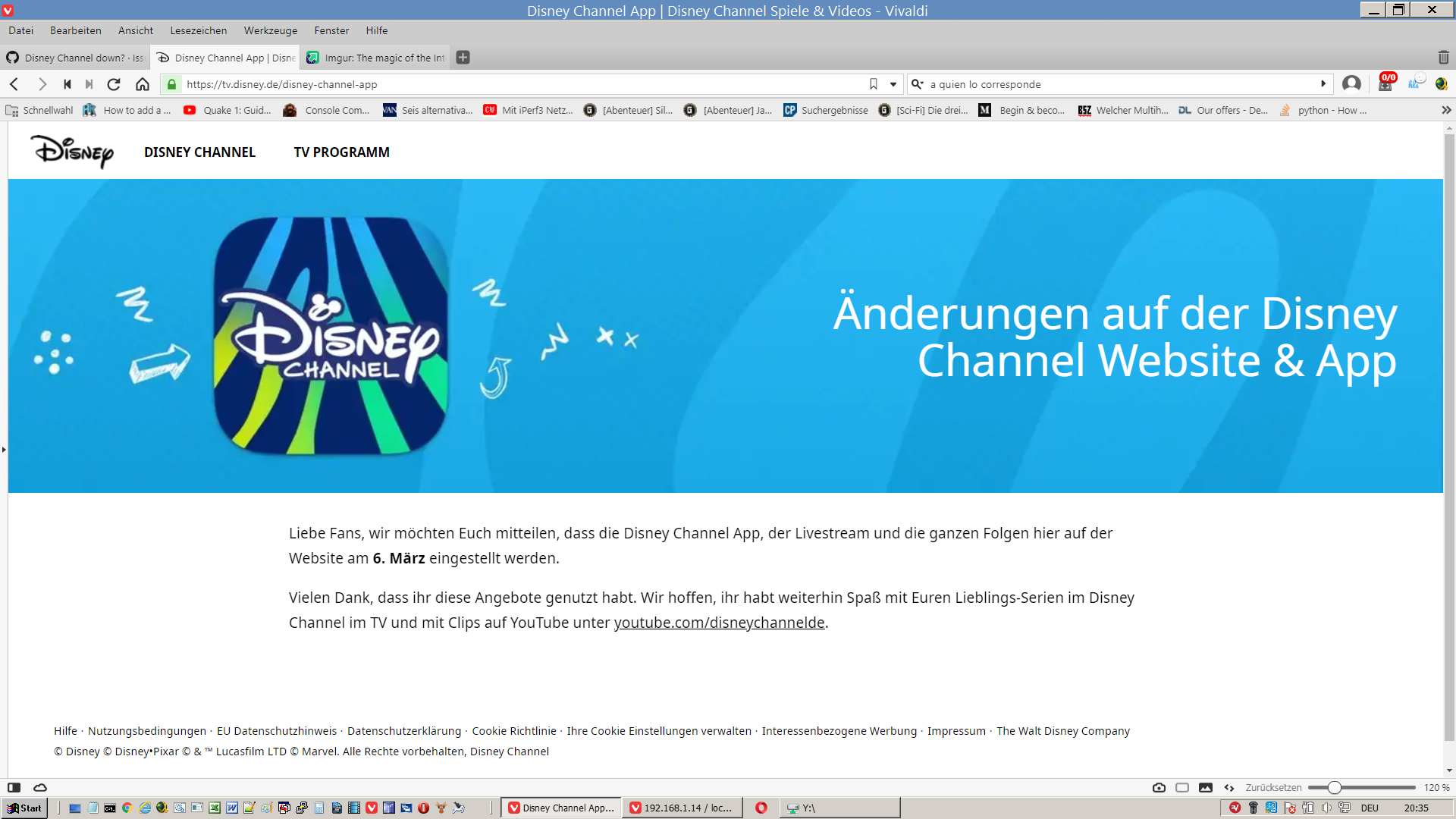Open Opera icon in taskbar

point(761,808)
